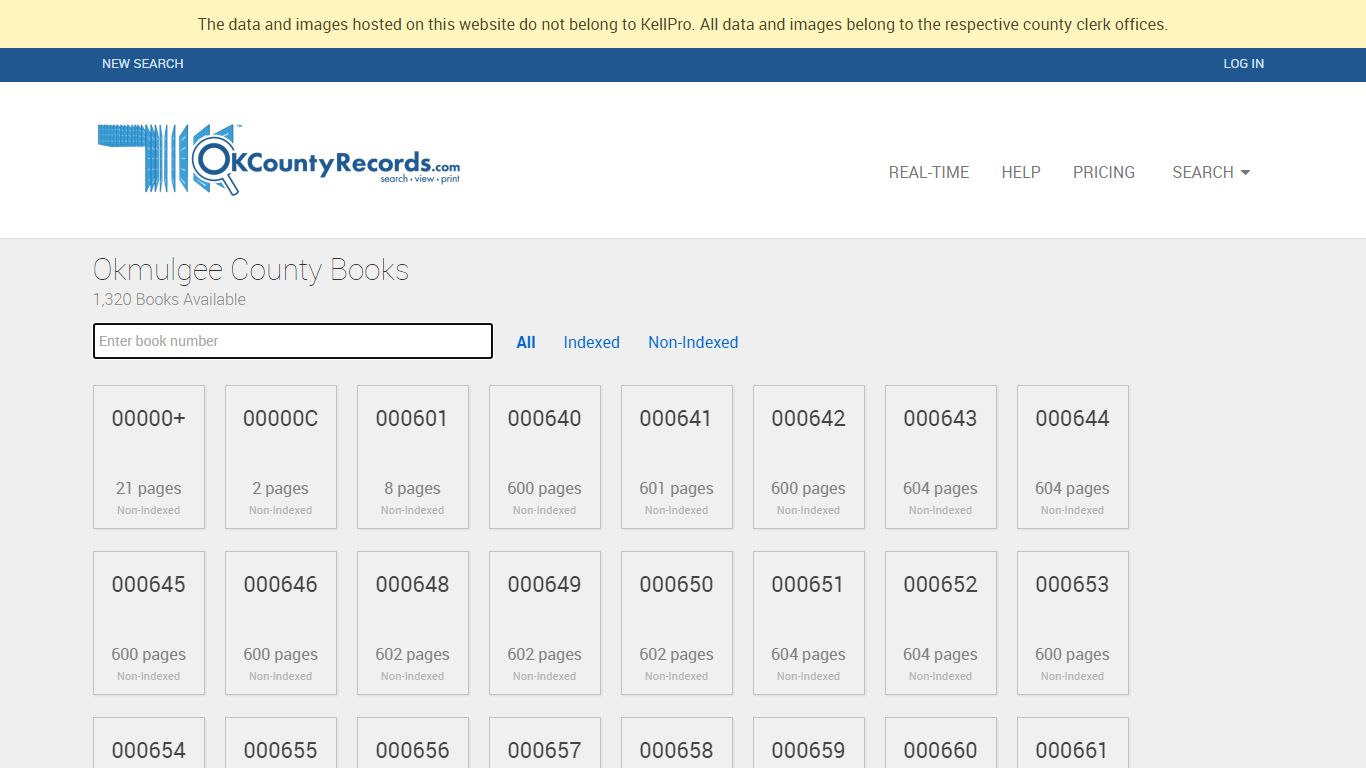
Task: Focus the Enter book number field
Action: click(293, 341)
